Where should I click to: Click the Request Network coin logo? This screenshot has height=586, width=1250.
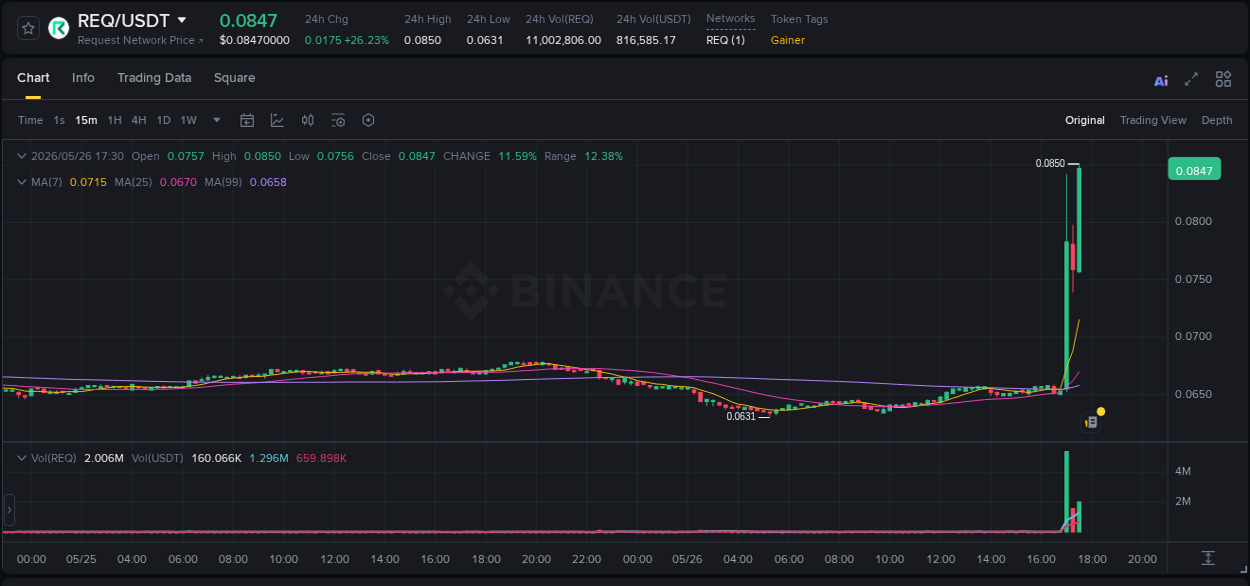click(59, 28)
